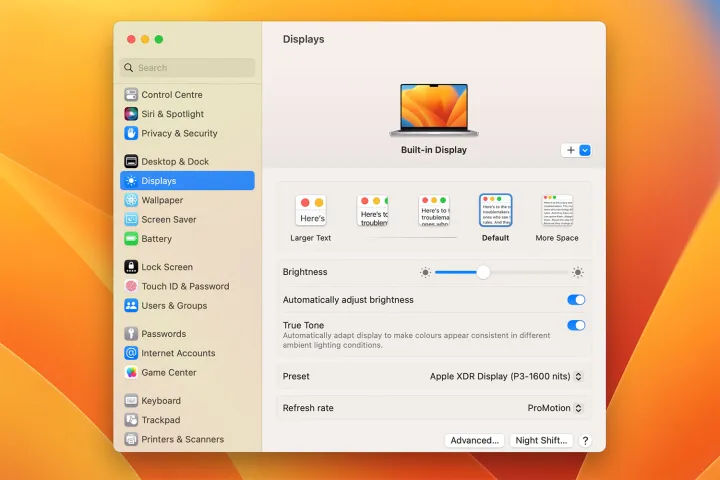This screenshot has width=720, height=480.
Task: Click the Lock Screen padlock icon
Action: [131, 266]
